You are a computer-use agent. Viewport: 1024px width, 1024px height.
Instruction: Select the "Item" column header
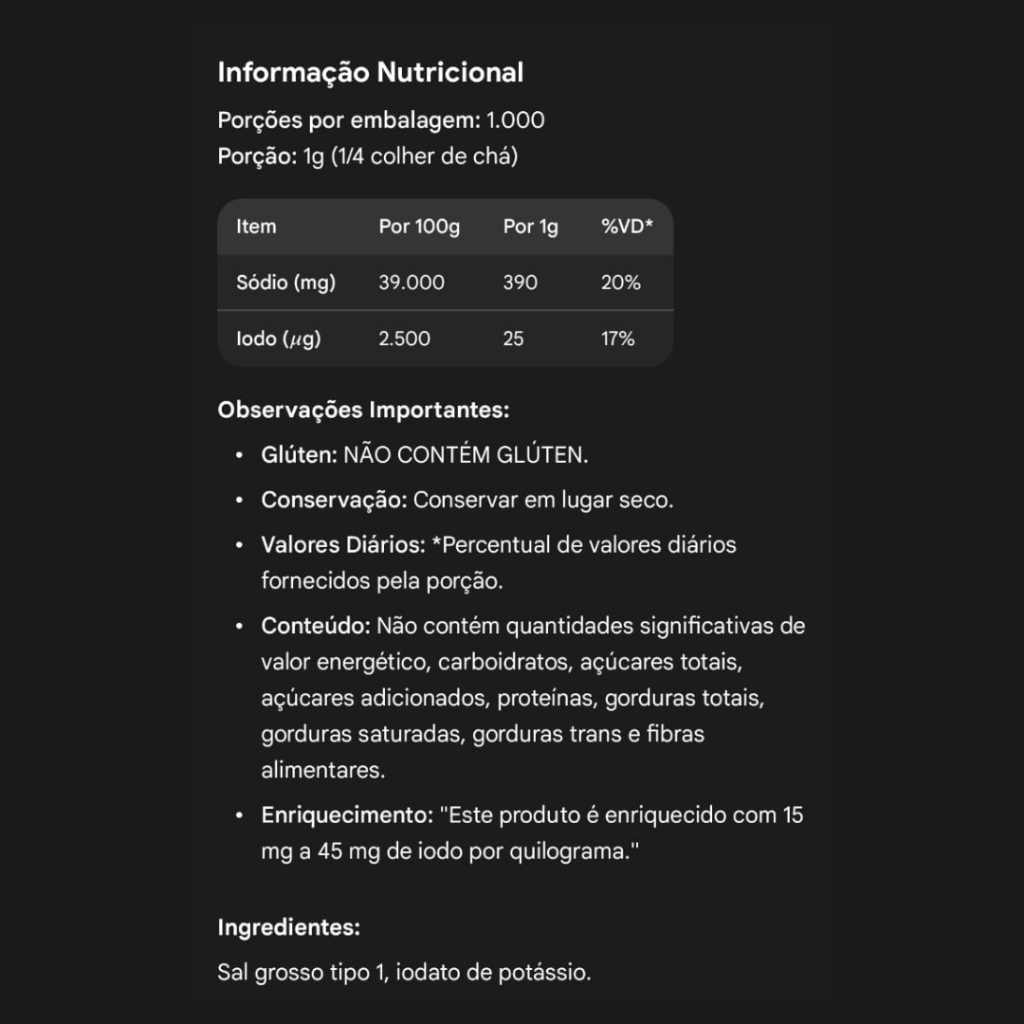(x=256, y=227)
